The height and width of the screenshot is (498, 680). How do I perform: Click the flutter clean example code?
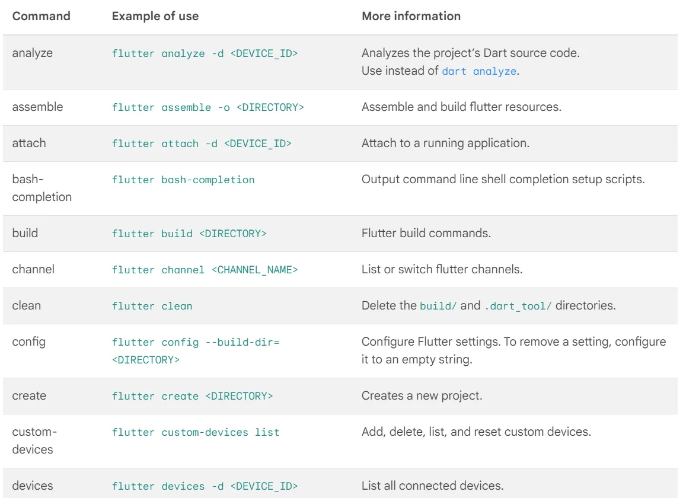coord(152,306)
